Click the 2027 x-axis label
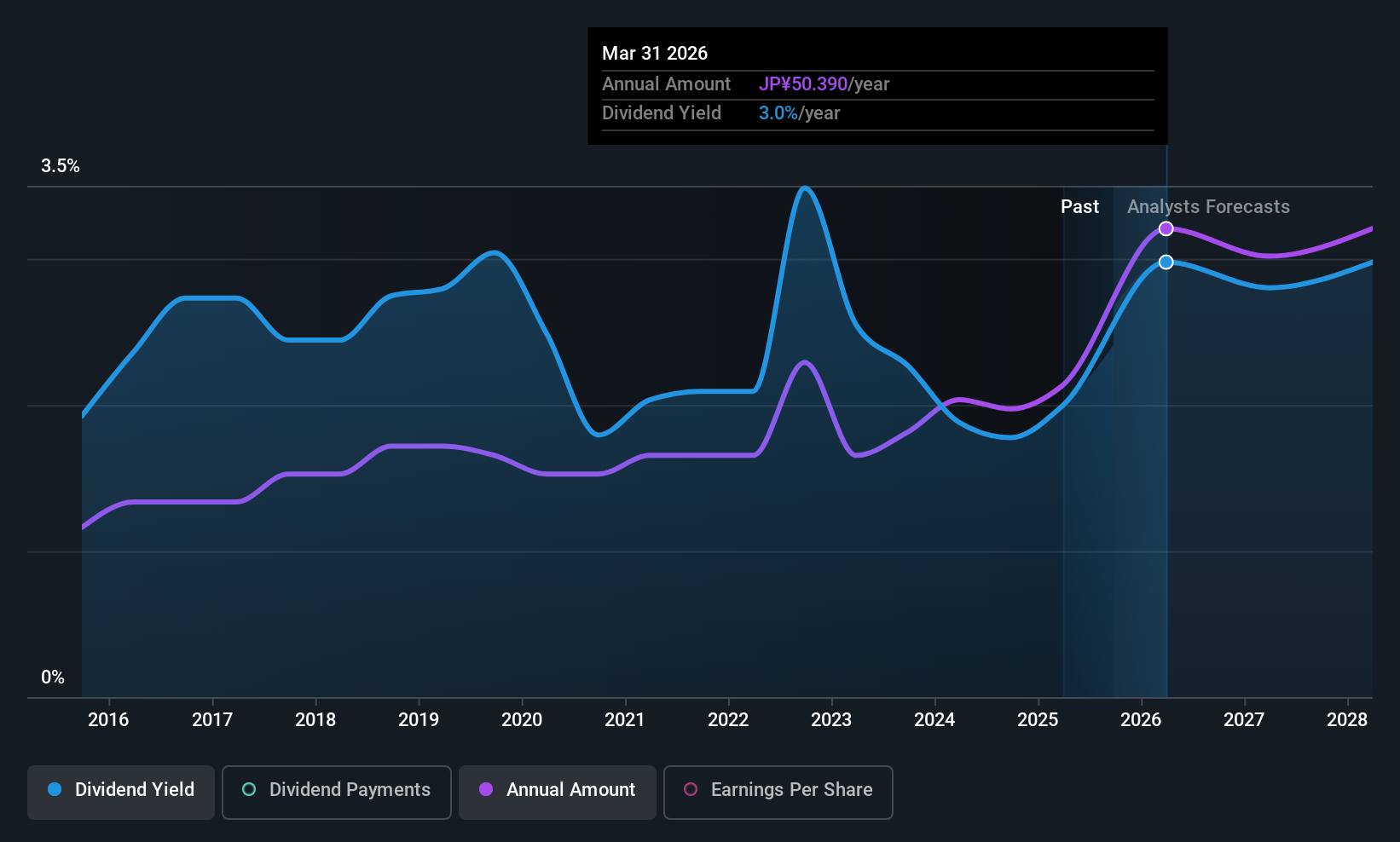 click(x=1244, y=720)
